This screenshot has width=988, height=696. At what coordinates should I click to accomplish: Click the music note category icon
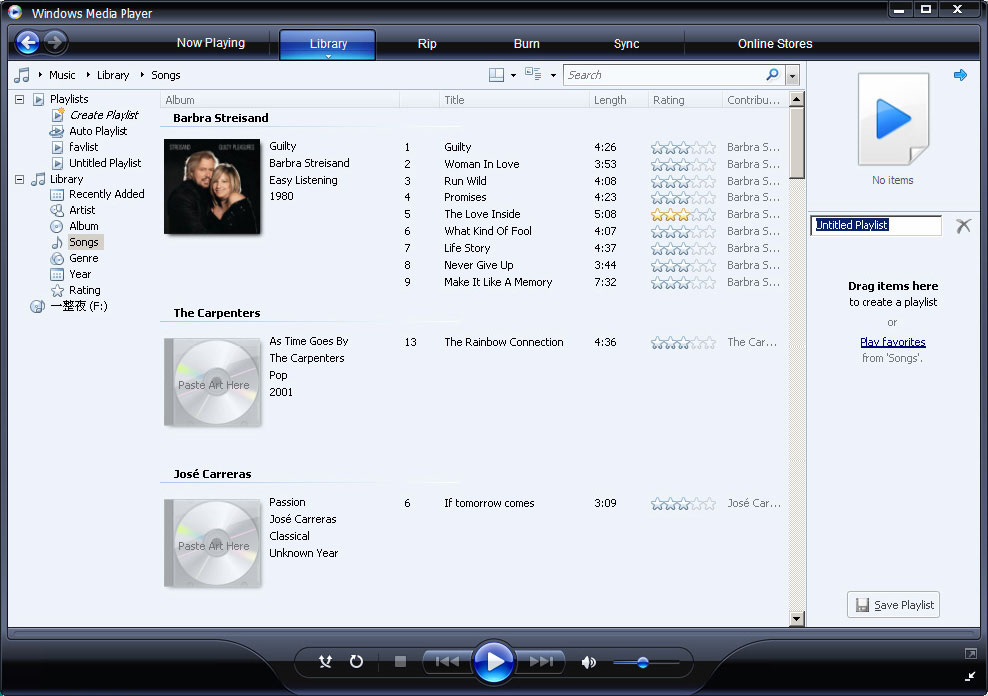[22, 75]
